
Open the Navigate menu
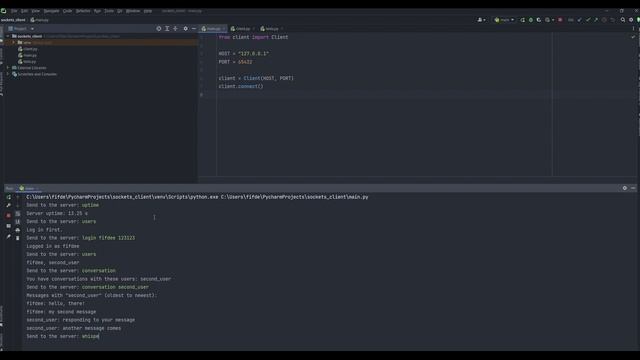coord(51,11)
